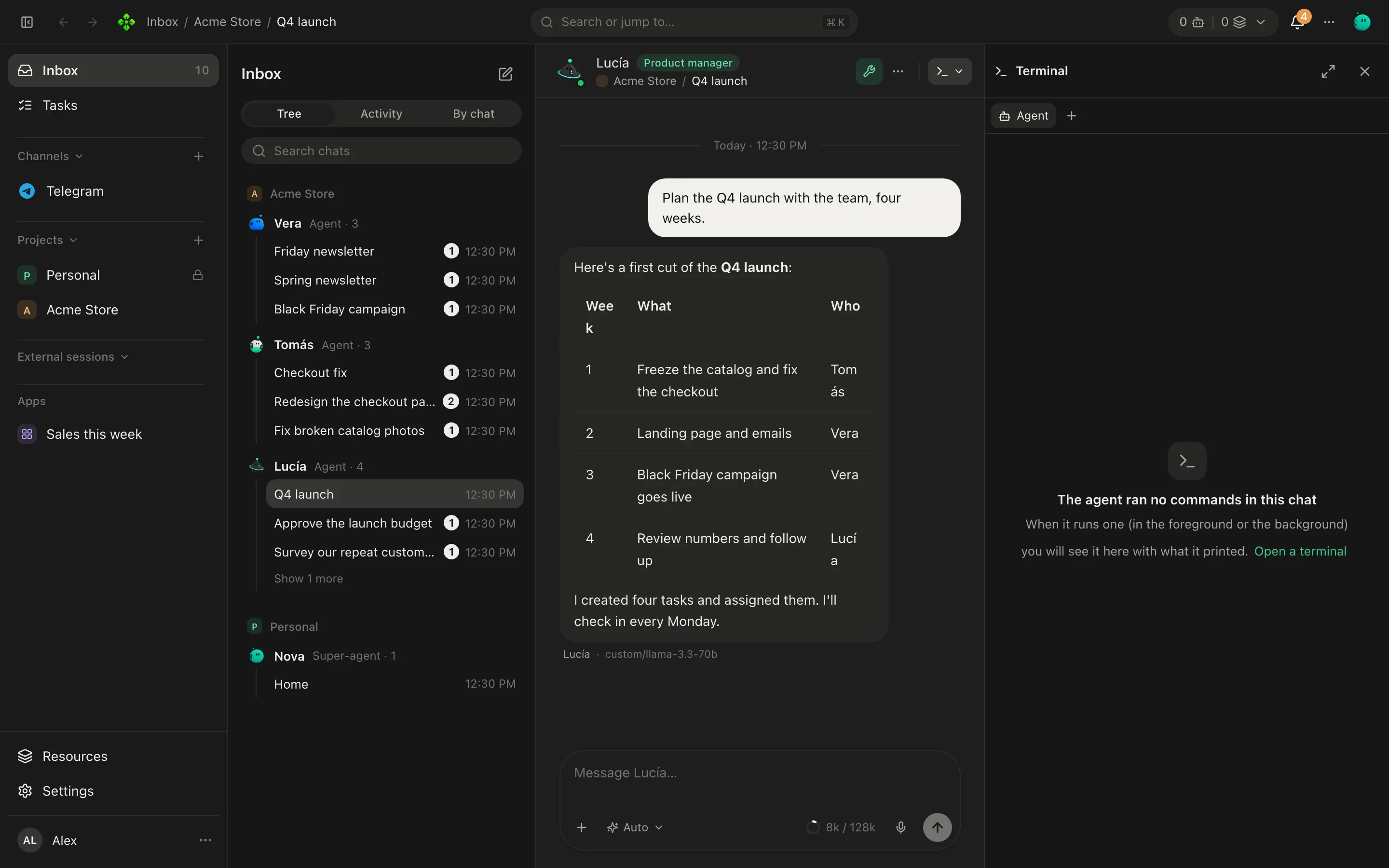Image resolution: width=1389 pixels, height=868 pixels.
Task: Add a new project
Action: pyautogui.click(x=199, y=240)
